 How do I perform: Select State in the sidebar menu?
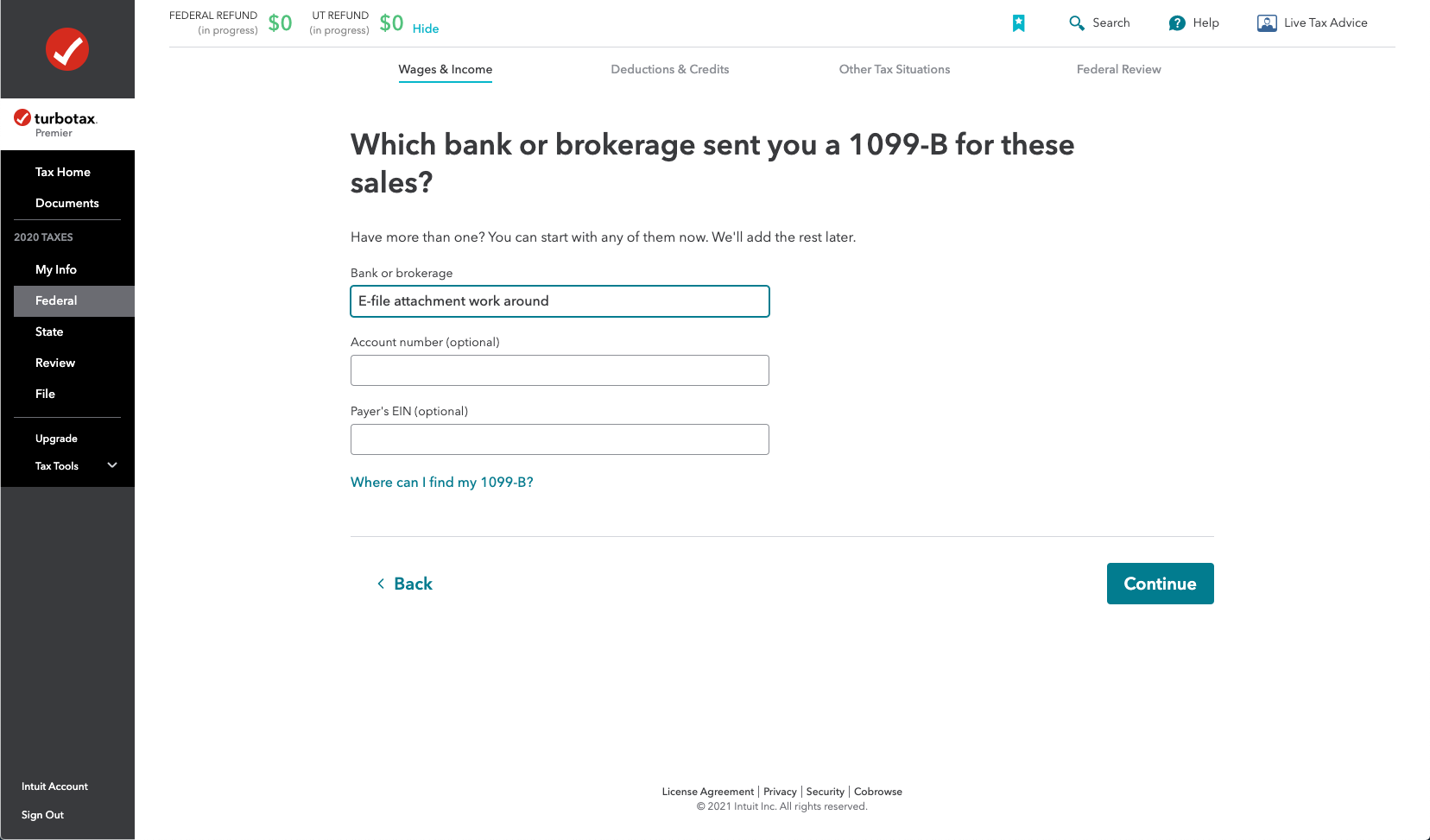pyautogui.click(x=49, y=332)
